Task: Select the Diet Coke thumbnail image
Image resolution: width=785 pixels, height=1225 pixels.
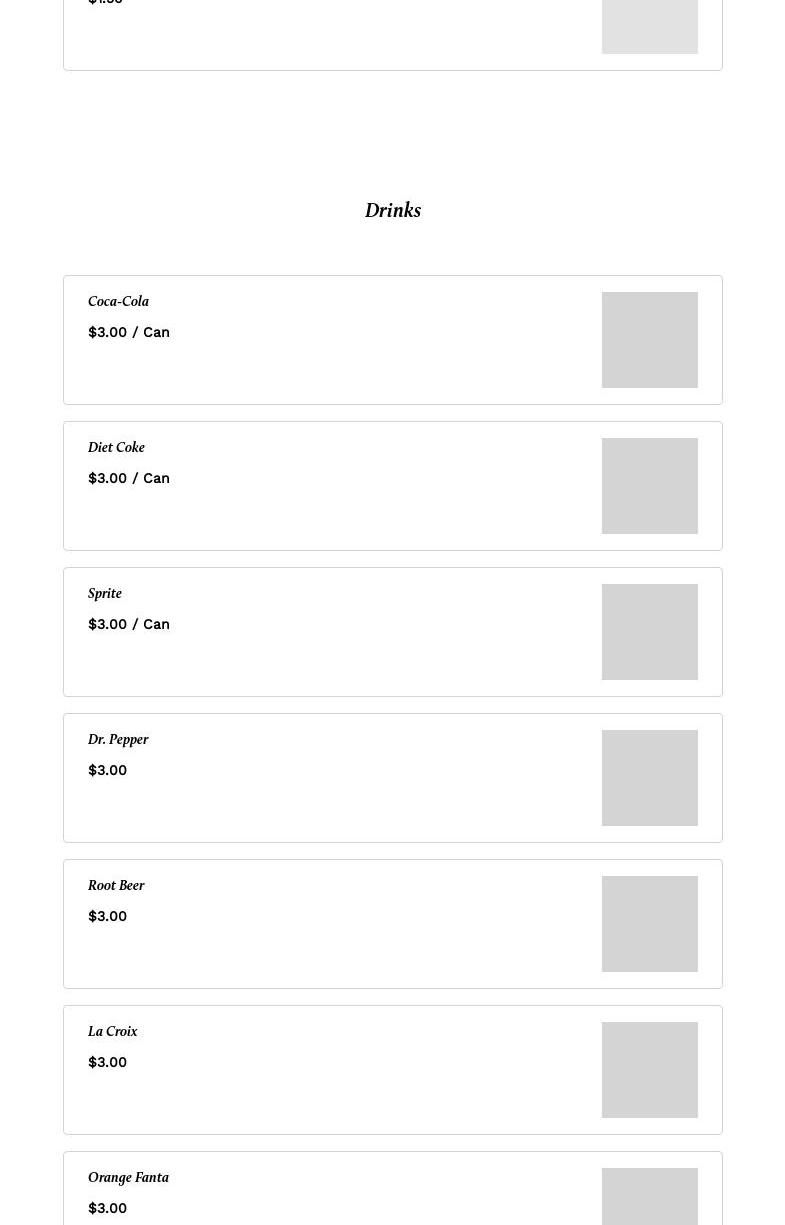Action: pyautogui.click(x=649, y=486)
